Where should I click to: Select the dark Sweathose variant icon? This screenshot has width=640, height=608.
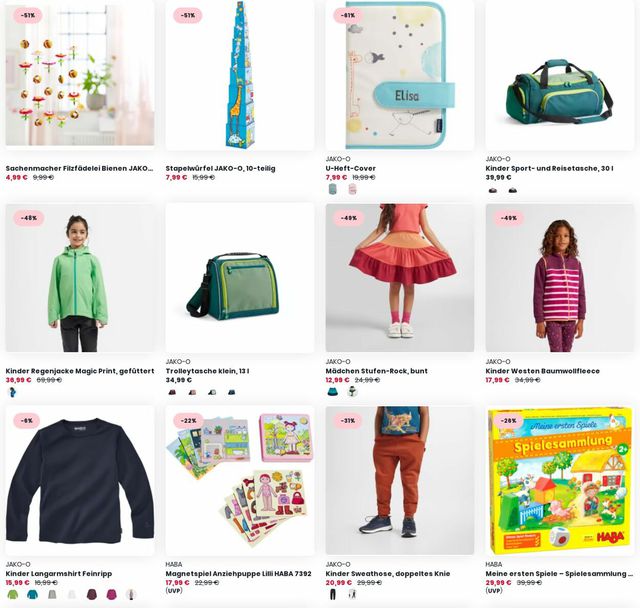click(333, 594)
